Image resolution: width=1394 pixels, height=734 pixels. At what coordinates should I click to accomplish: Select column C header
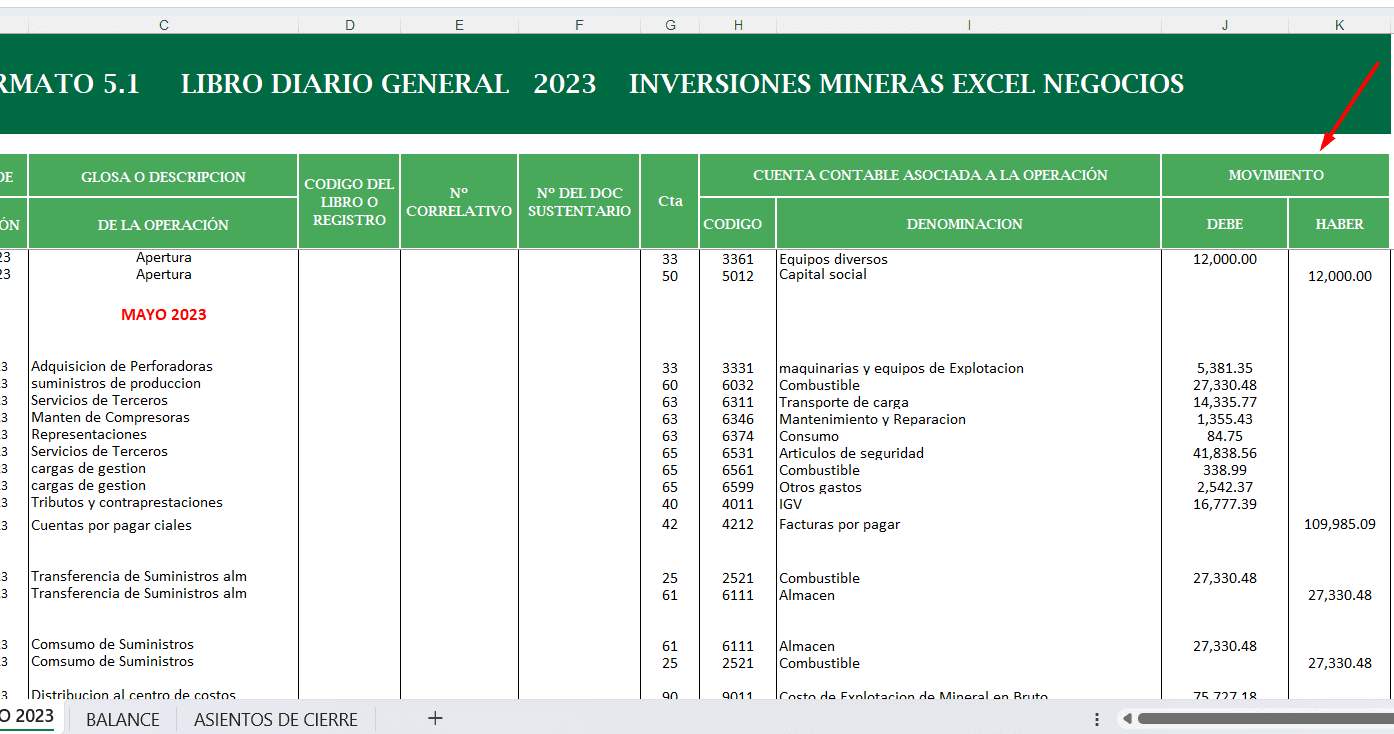tap(163, 25)
